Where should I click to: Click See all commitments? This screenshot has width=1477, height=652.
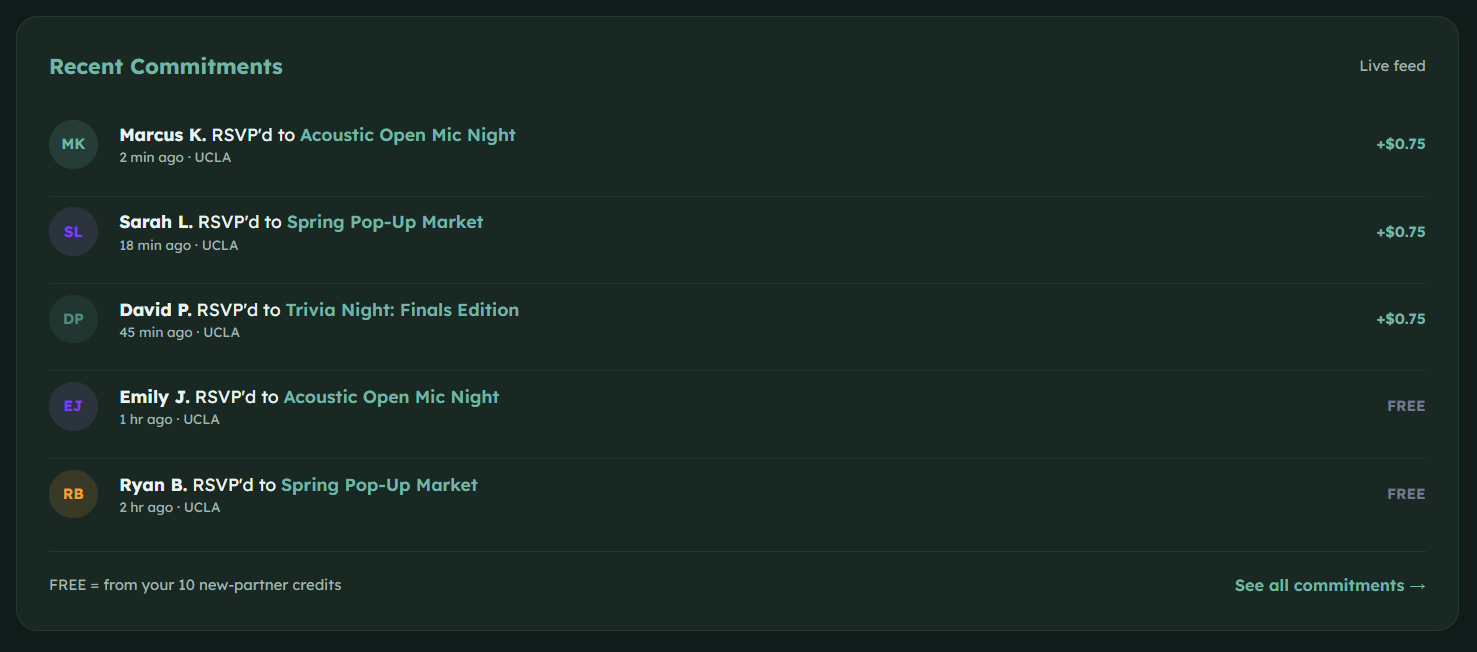coord(1330,585)
